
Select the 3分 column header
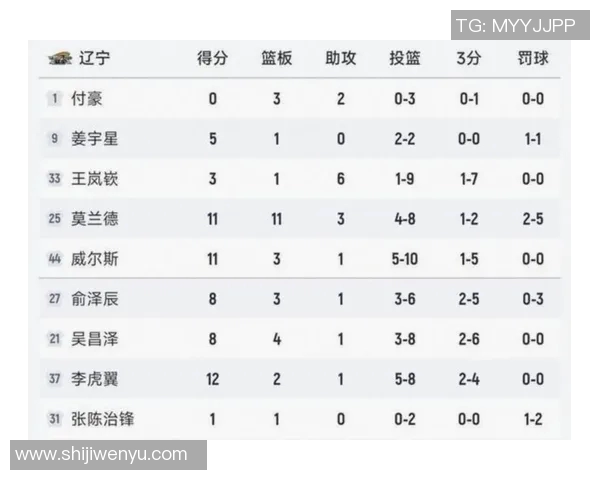coord(468,58)
